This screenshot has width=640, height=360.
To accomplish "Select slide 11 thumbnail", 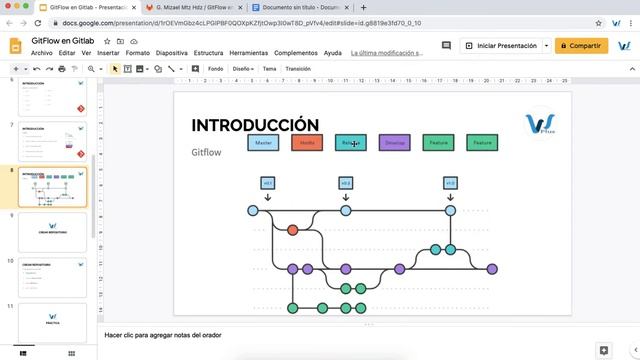I will (x=52, y=322).
